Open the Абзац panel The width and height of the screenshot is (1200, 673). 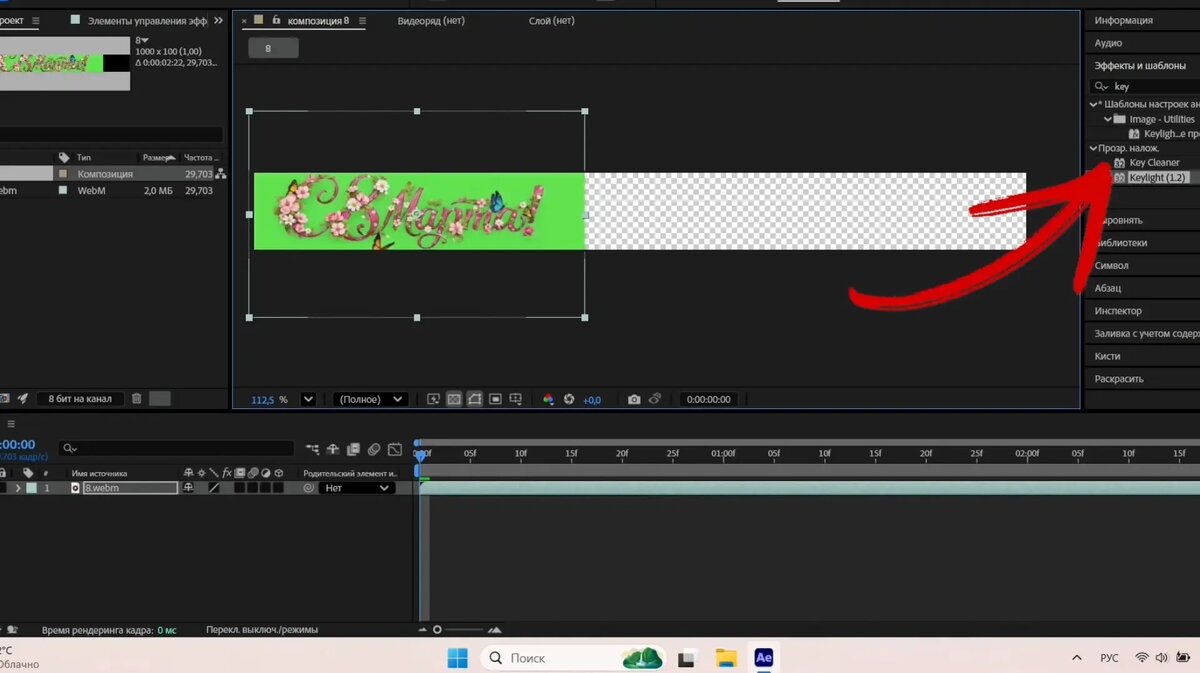1108,288
